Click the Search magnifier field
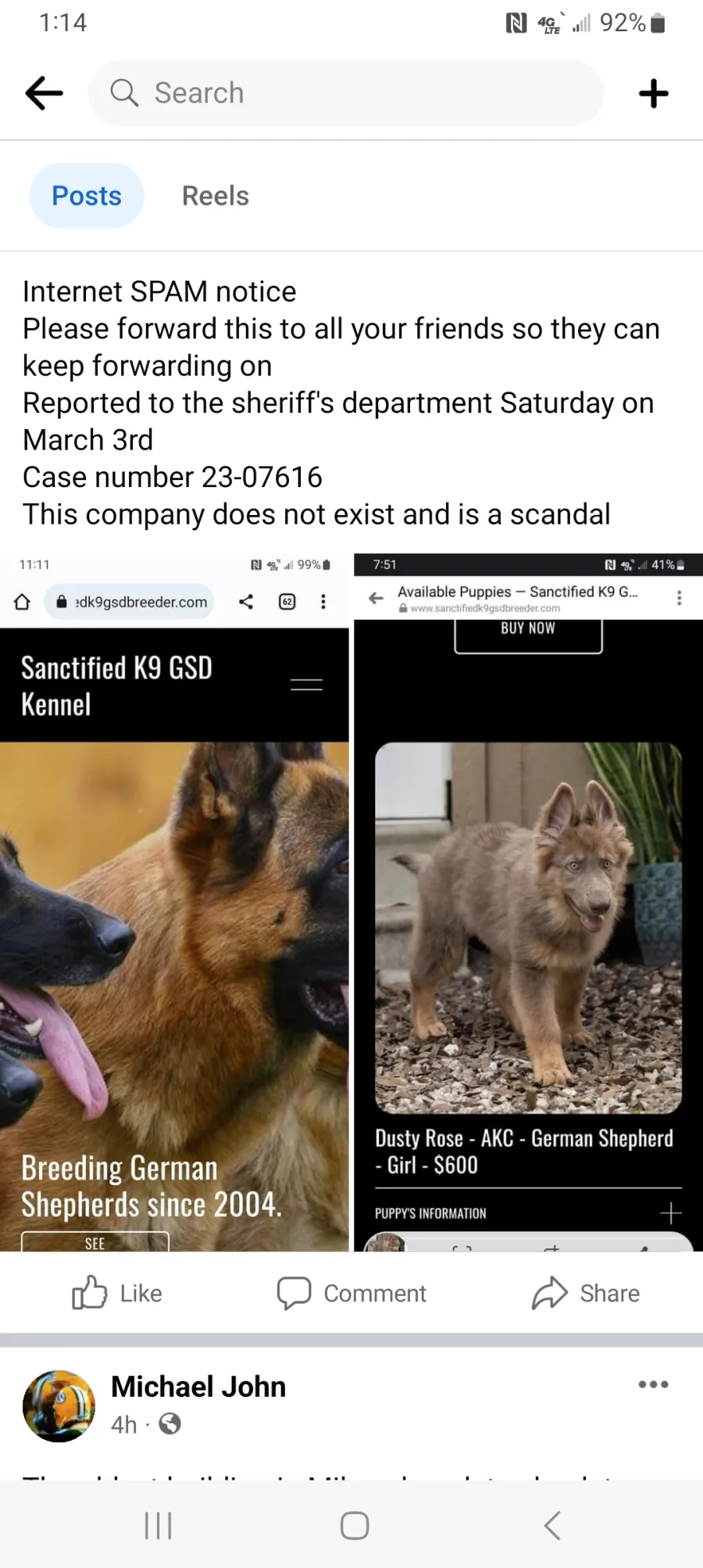 click(x=346, y=93)
